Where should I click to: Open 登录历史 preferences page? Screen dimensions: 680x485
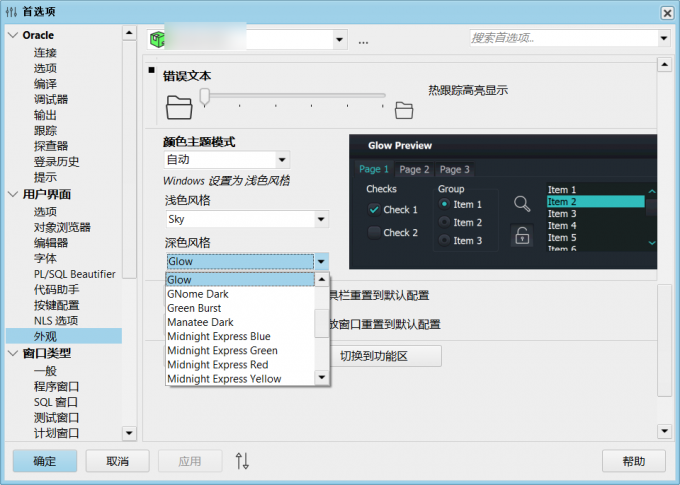tap(56, 162)
